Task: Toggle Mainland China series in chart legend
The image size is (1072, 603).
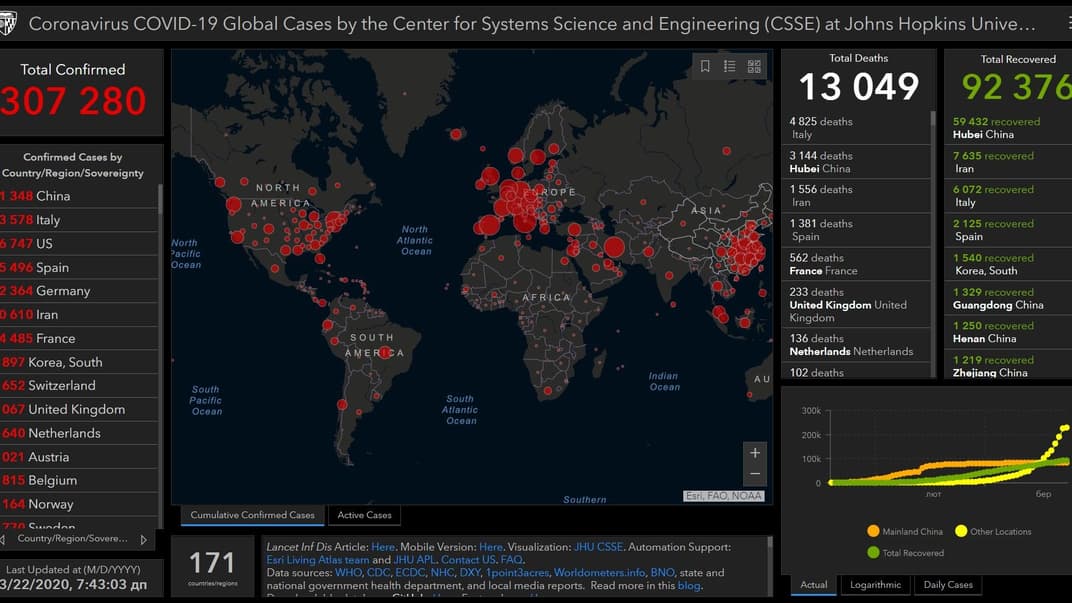Action: click(x=905, y=532)
